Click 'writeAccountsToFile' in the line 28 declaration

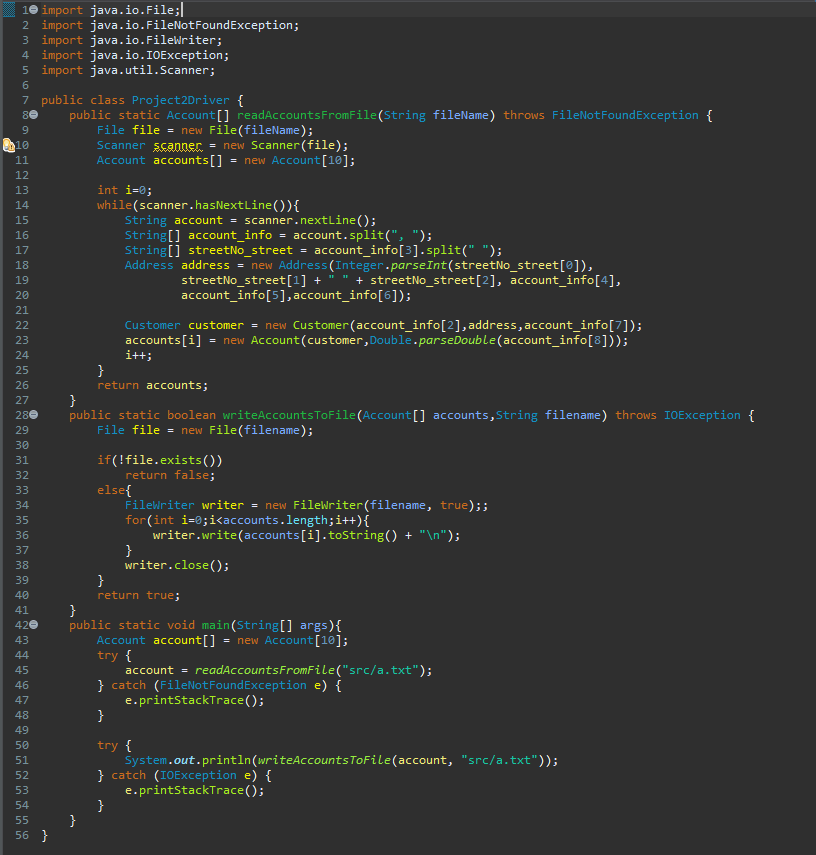[x=289, y=415]
